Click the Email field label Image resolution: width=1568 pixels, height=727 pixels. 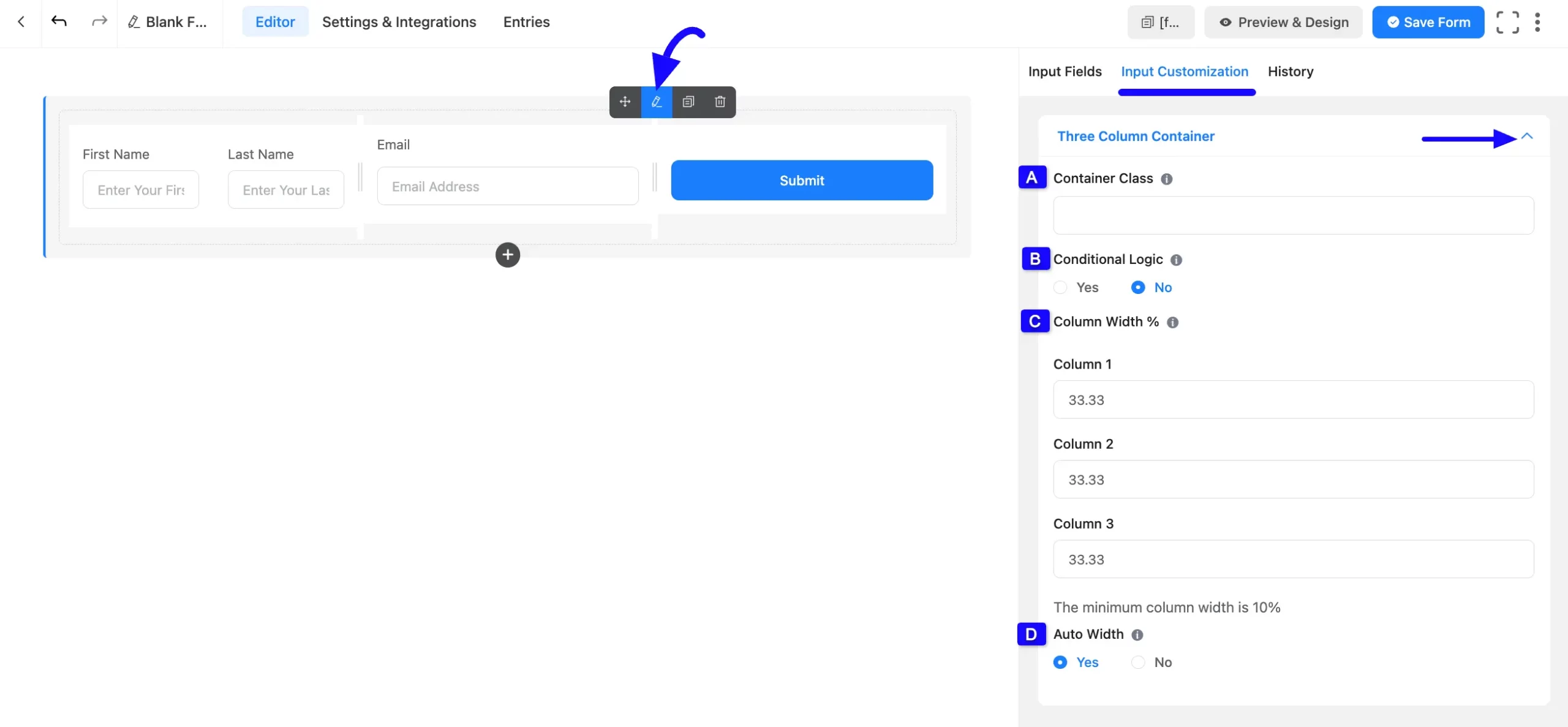point(393,145)
